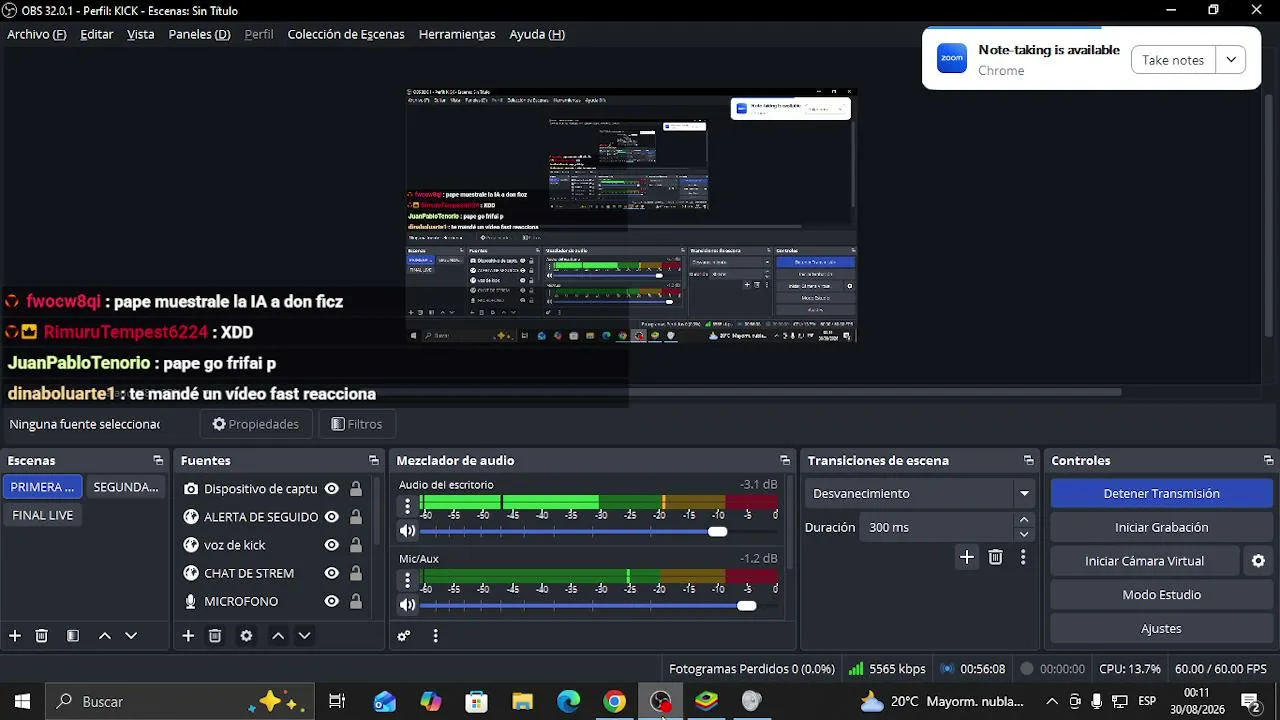This screenshot has height=720, width=1280.
Task: Click Iniciar Grabación button
Action: 1161,527
